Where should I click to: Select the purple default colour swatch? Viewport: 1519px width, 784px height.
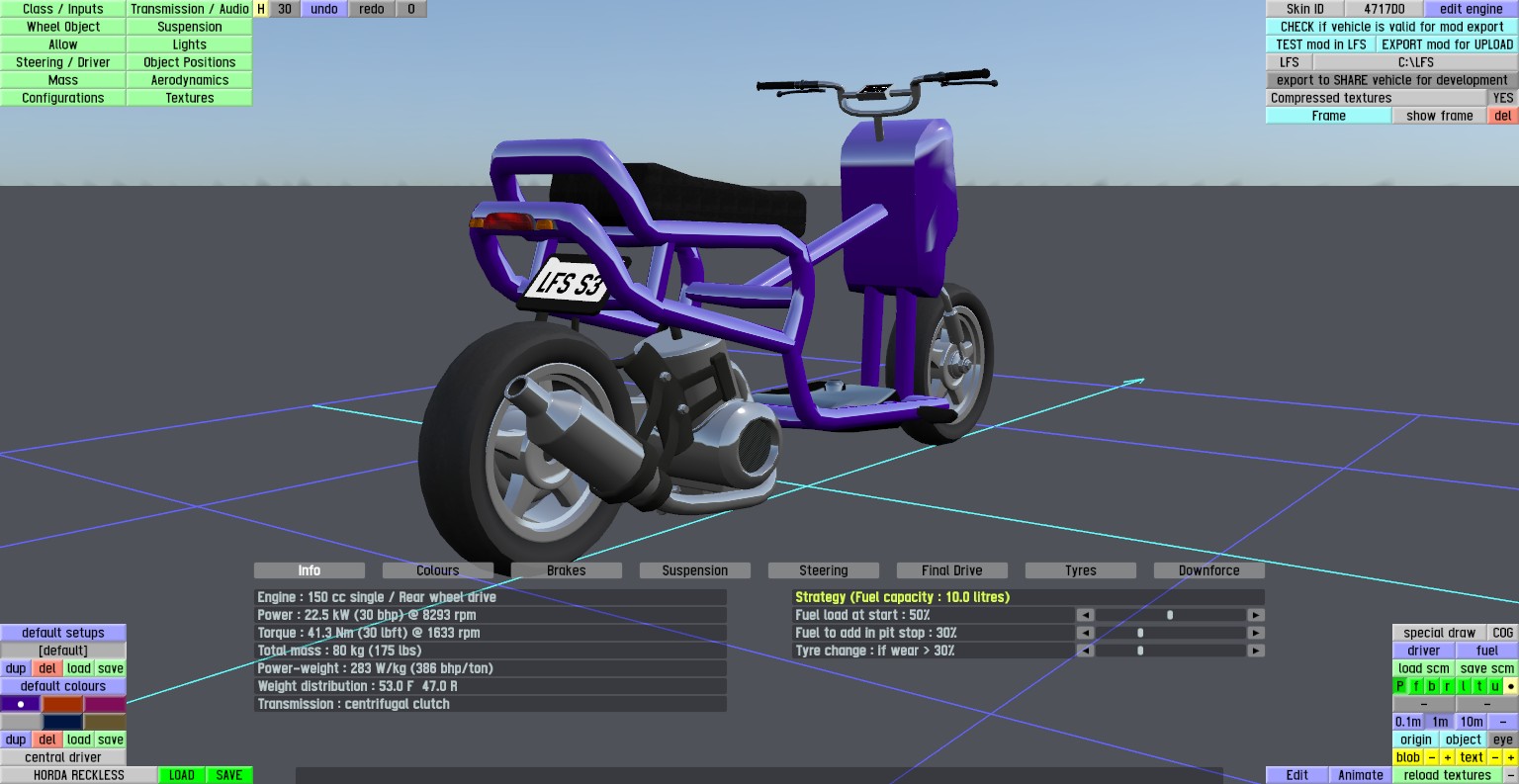point(21,704)
